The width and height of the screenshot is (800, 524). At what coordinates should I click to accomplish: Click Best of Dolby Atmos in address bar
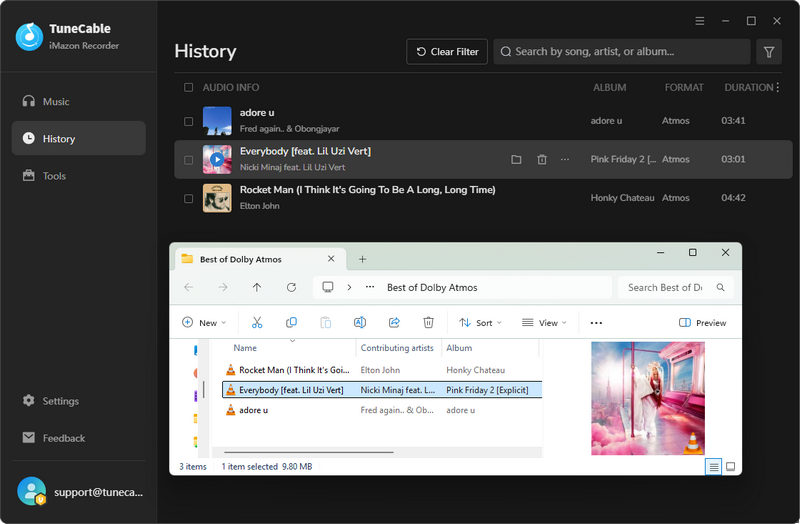[432, 287]
